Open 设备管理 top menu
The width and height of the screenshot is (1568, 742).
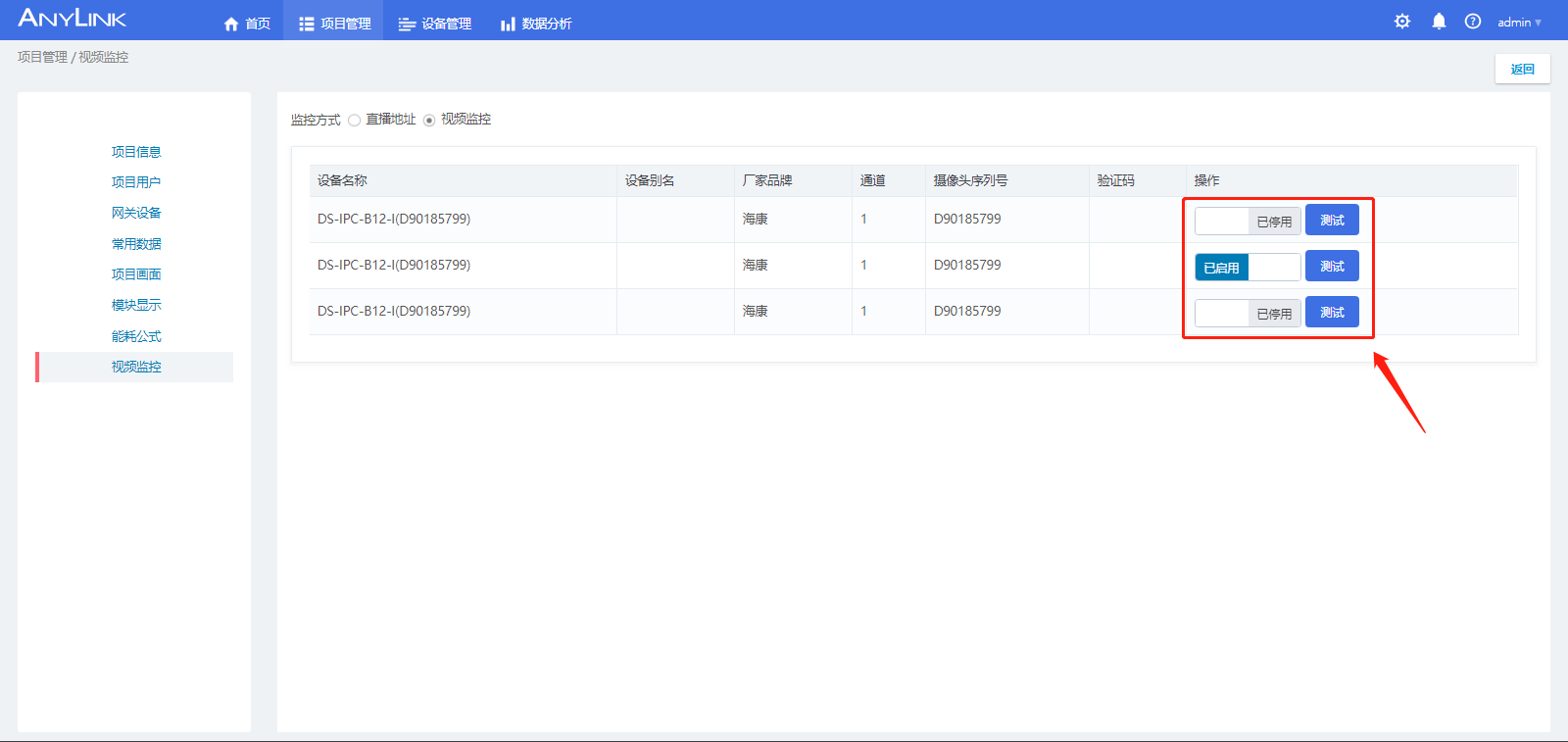click(x=434, y=24)
